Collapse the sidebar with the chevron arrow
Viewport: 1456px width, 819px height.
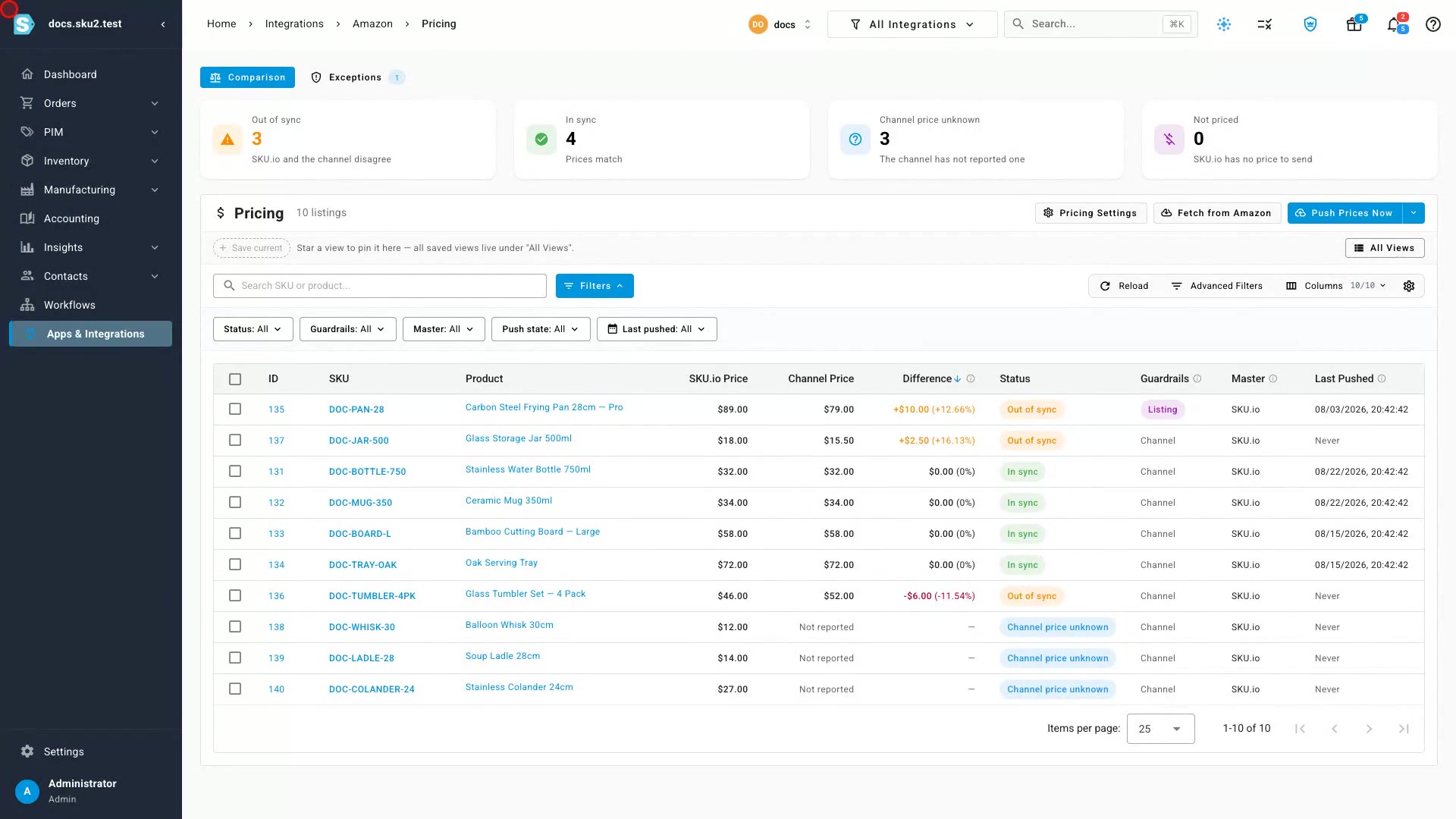(163, 24)
